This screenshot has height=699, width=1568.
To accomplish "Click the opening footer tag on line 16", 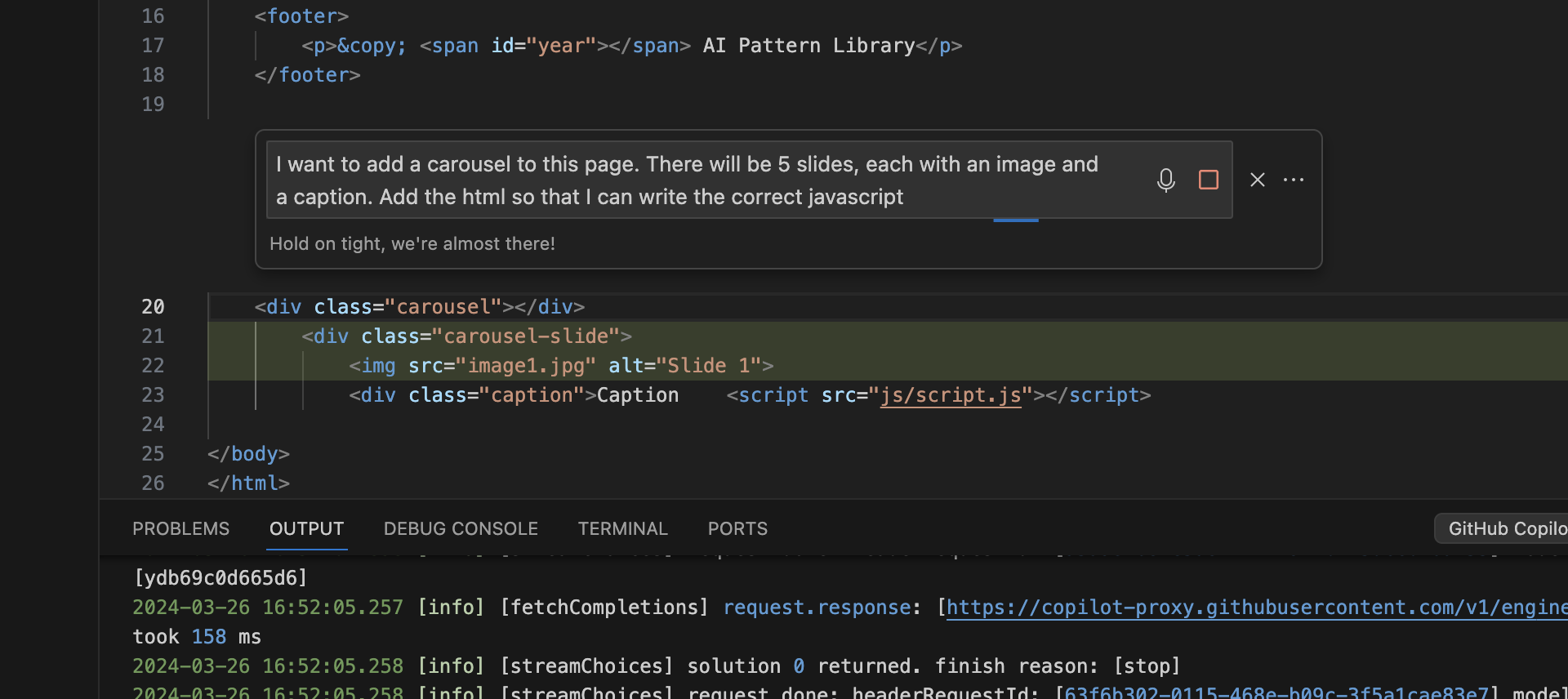I will tap(301, 16).
